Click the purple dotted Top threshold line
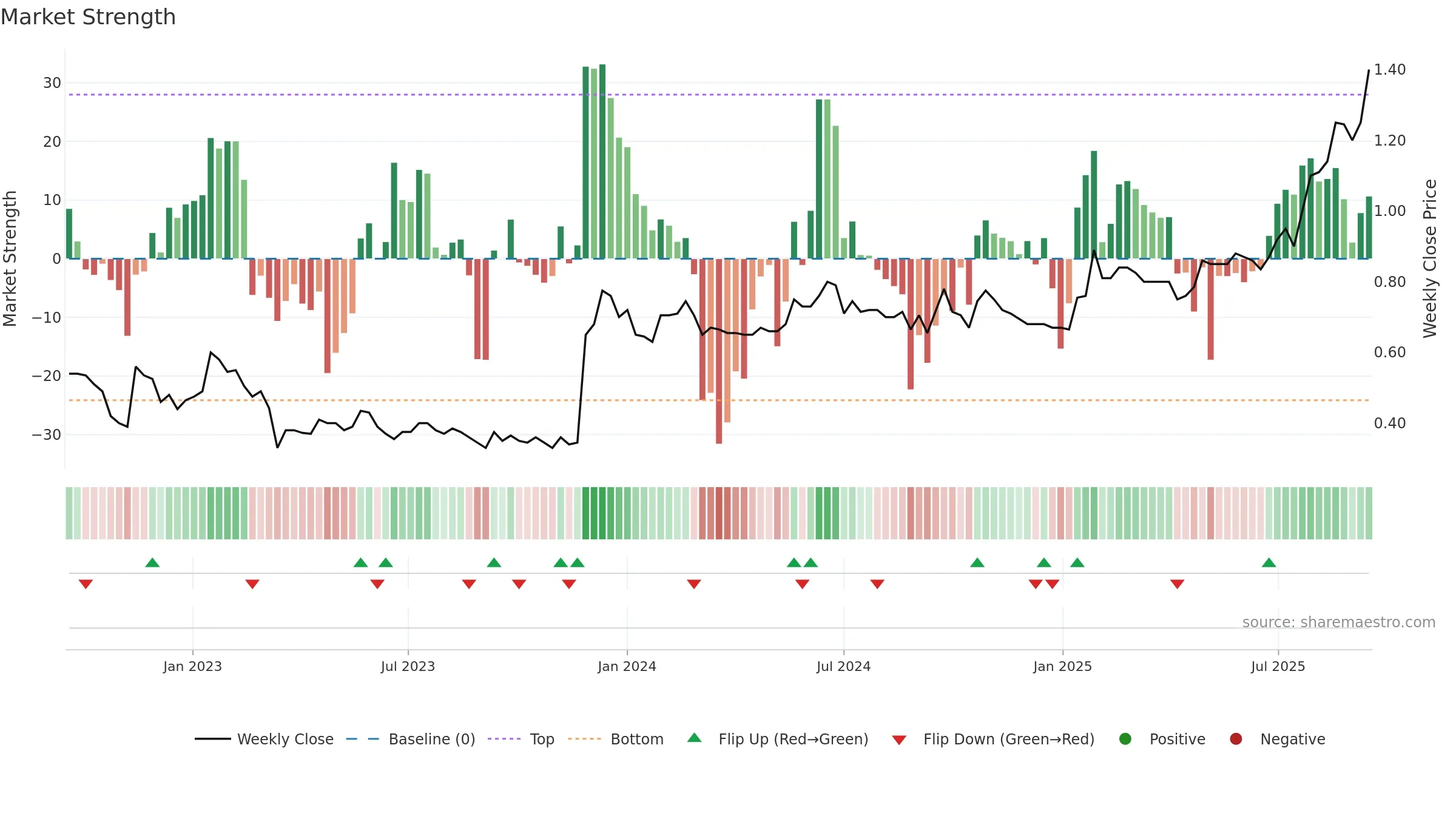Screen dimensions: 1456x819 tap(719, 95)
